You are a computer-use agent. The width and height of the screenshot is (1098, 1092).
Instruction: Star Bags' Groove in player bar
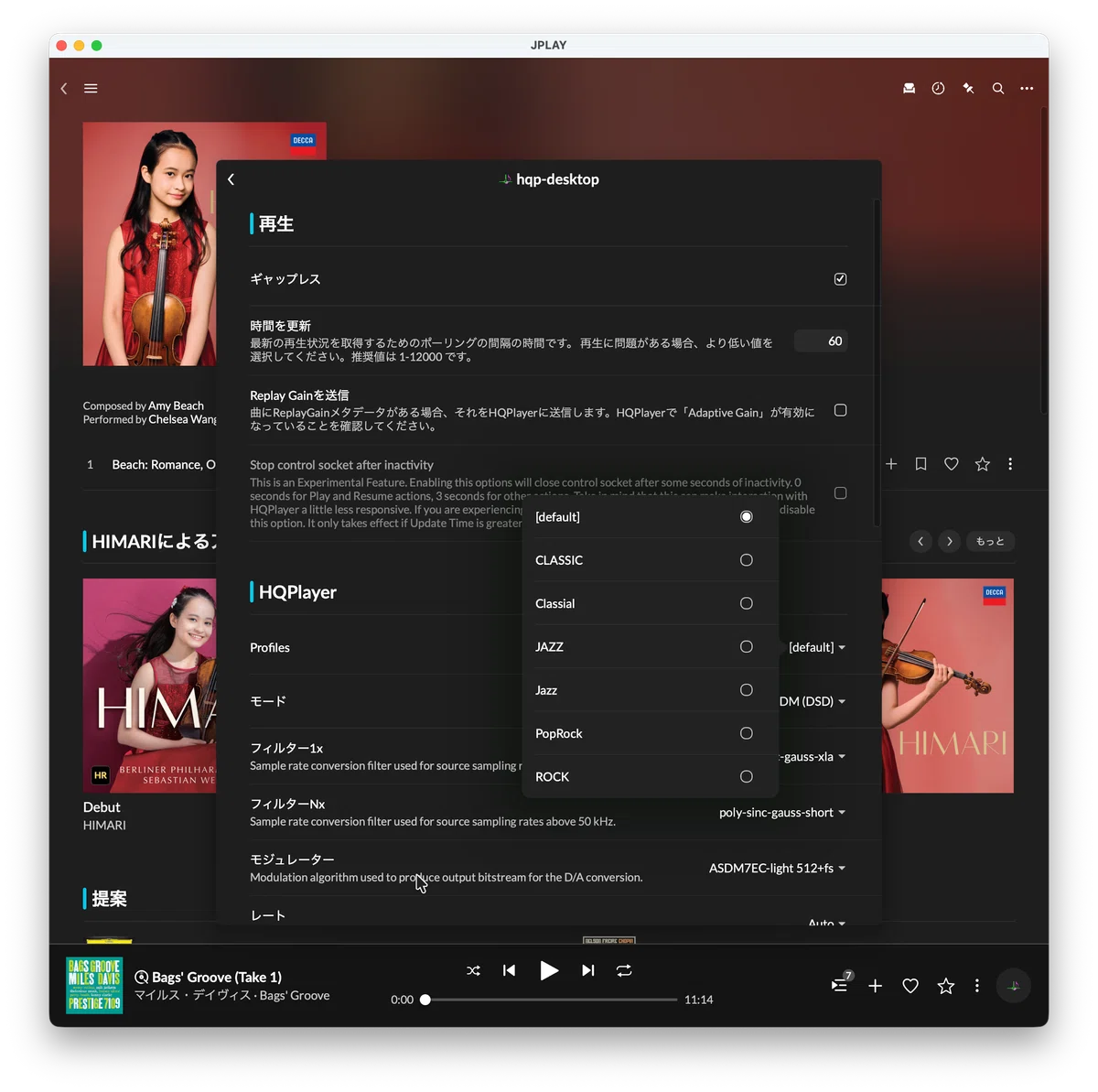pyautogui.click(x=946, y=986)
